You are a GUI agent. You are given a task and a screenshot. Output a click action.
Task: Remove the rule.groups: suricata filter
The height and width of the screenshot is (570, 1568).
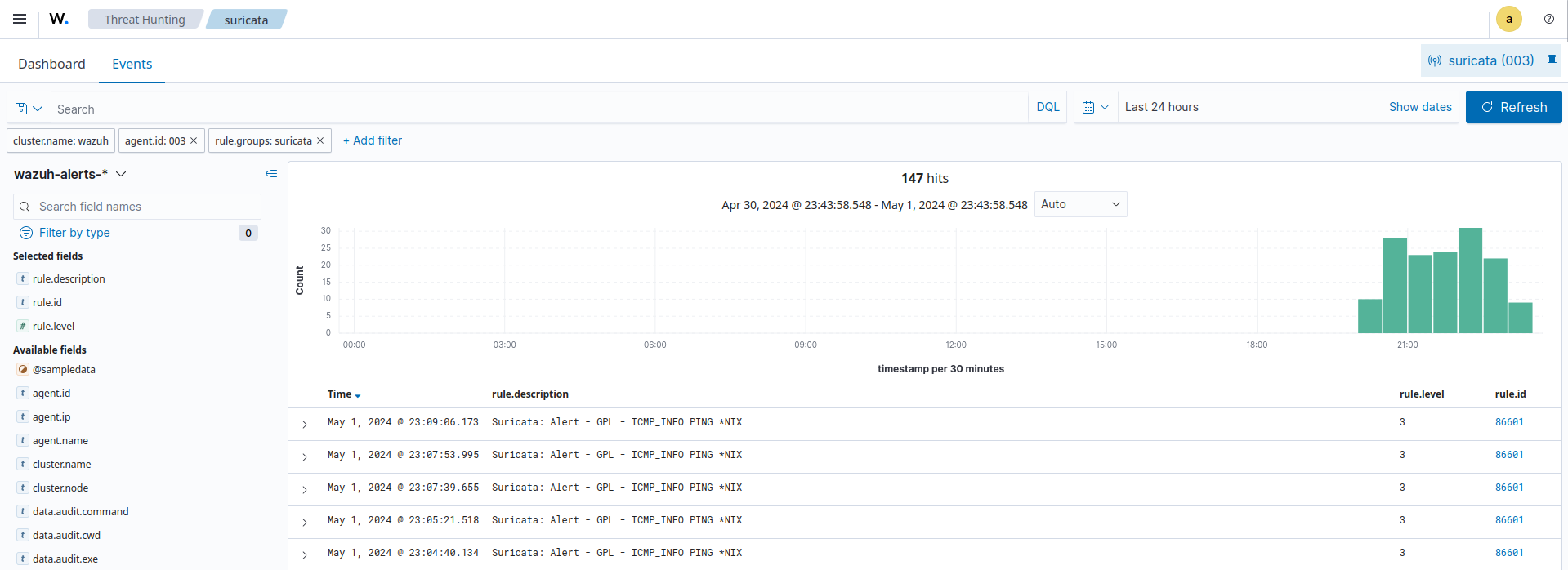[x=320, y=140]
